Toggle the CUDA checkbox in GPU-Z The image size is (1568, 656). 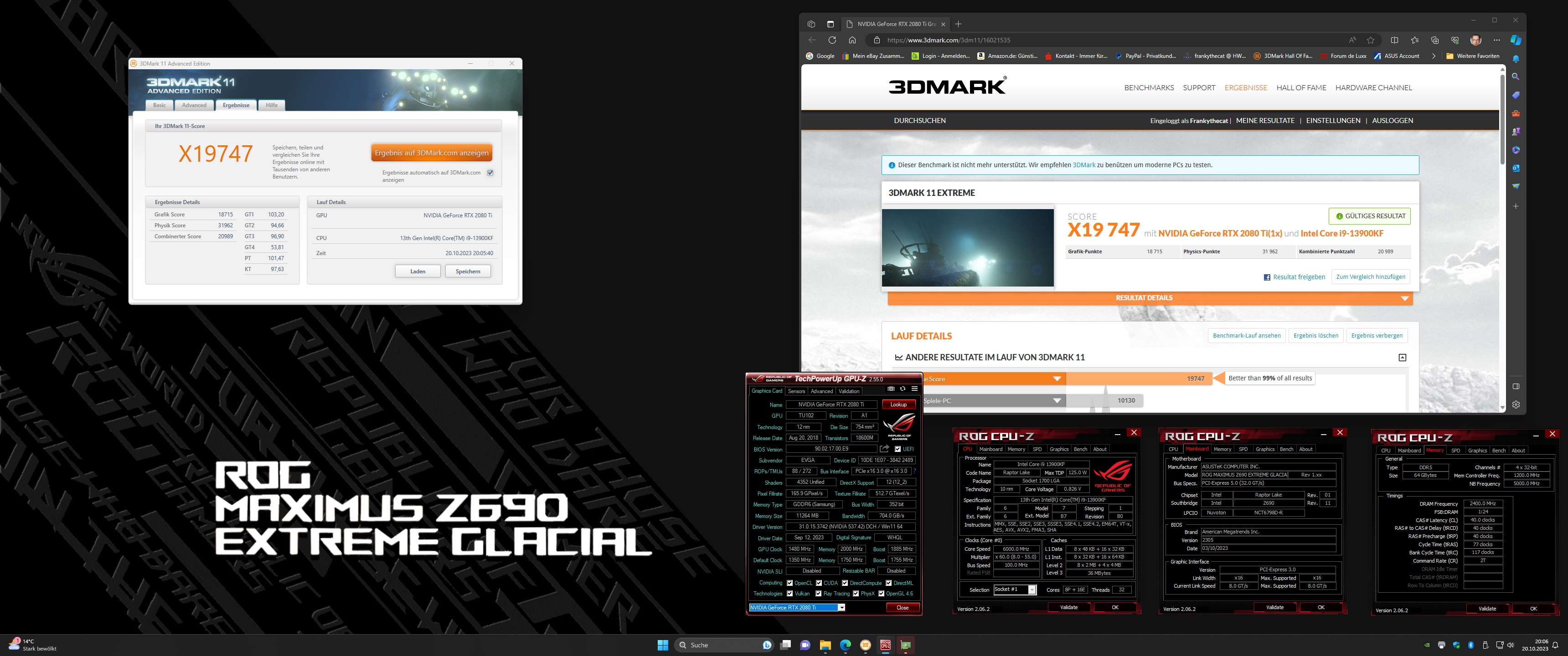tap(819, 583)
